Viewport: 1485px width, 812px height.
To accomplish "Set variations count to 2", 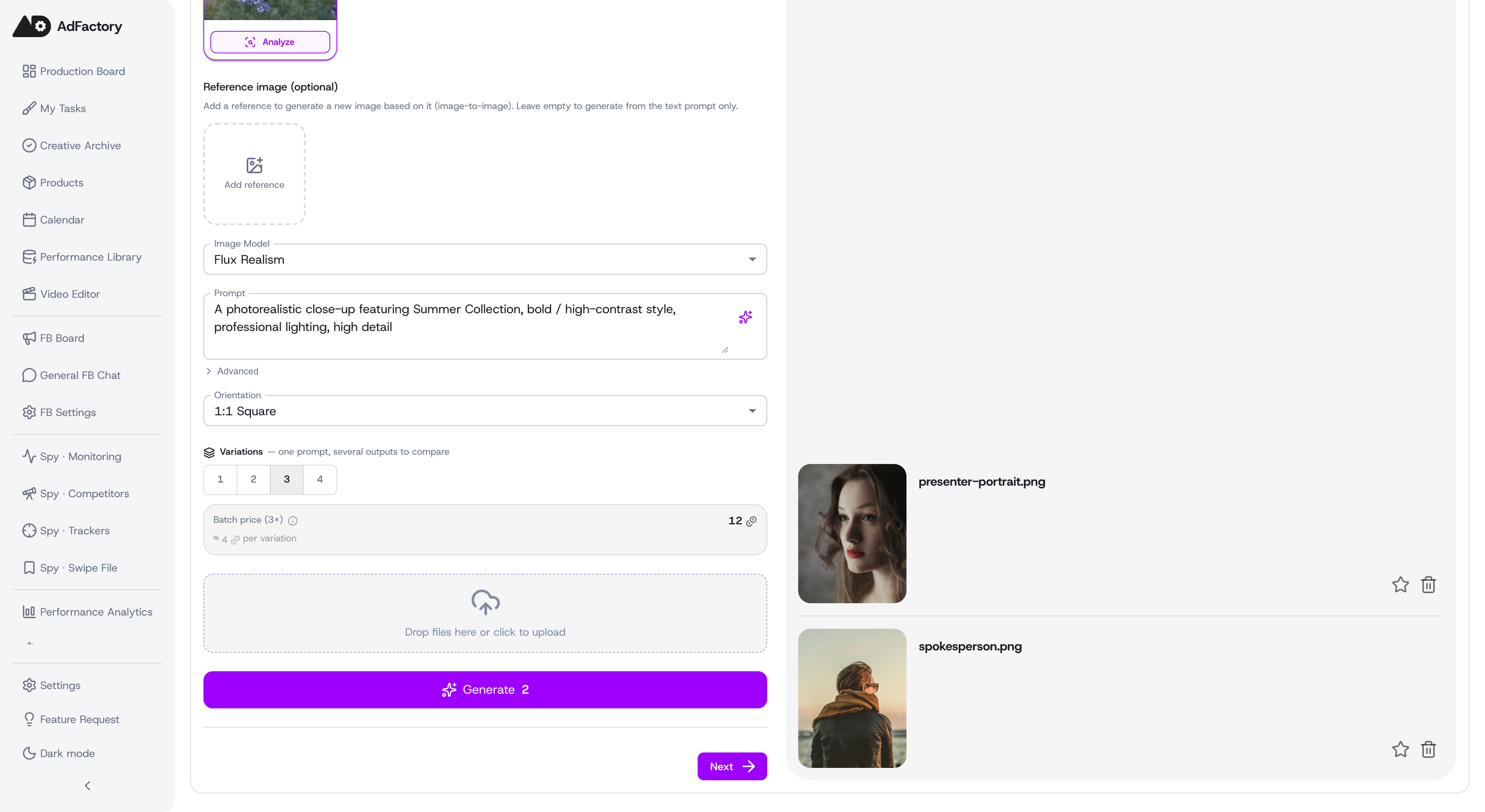I will coord(254,479).
